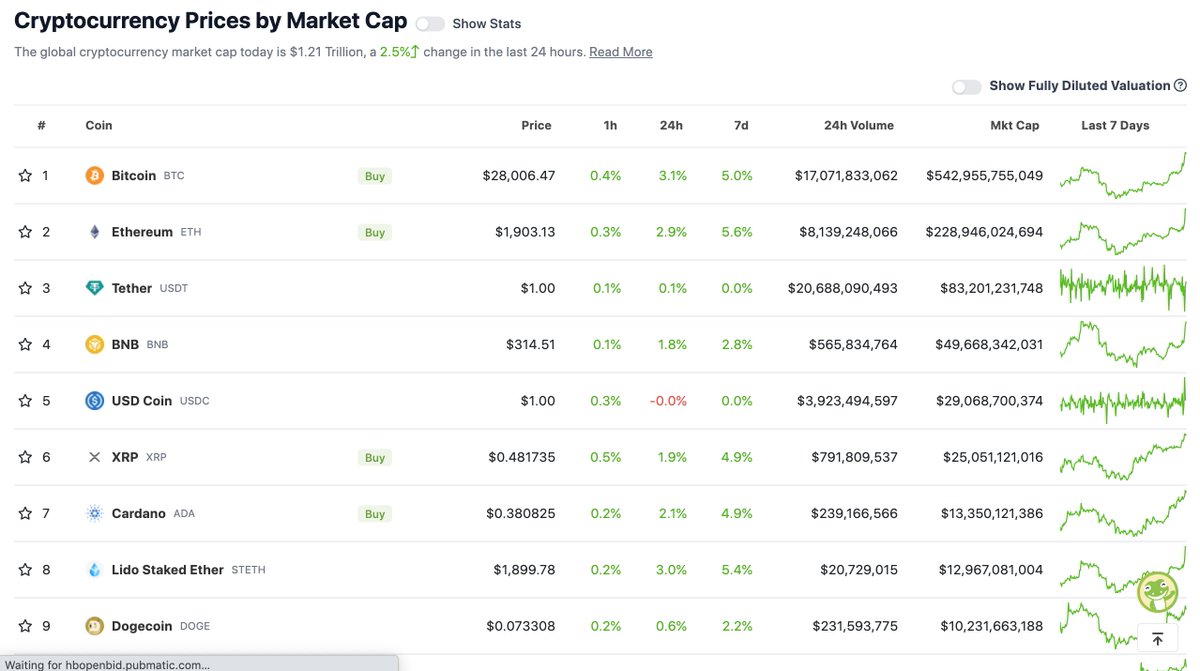Toggle the Show Stats switch
The image size is (1200, 671).
pos(430,24)
